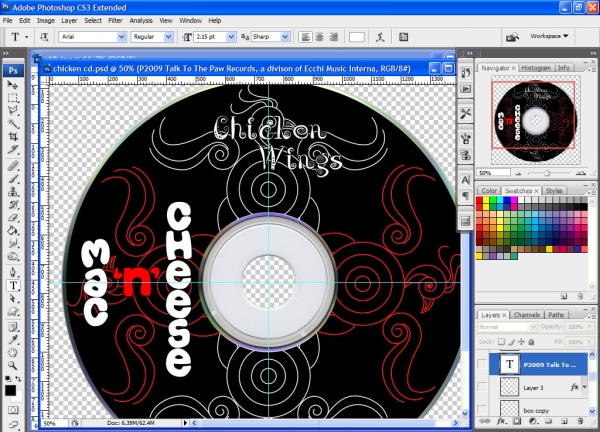Open the Analysis menu

click(141, 21)
